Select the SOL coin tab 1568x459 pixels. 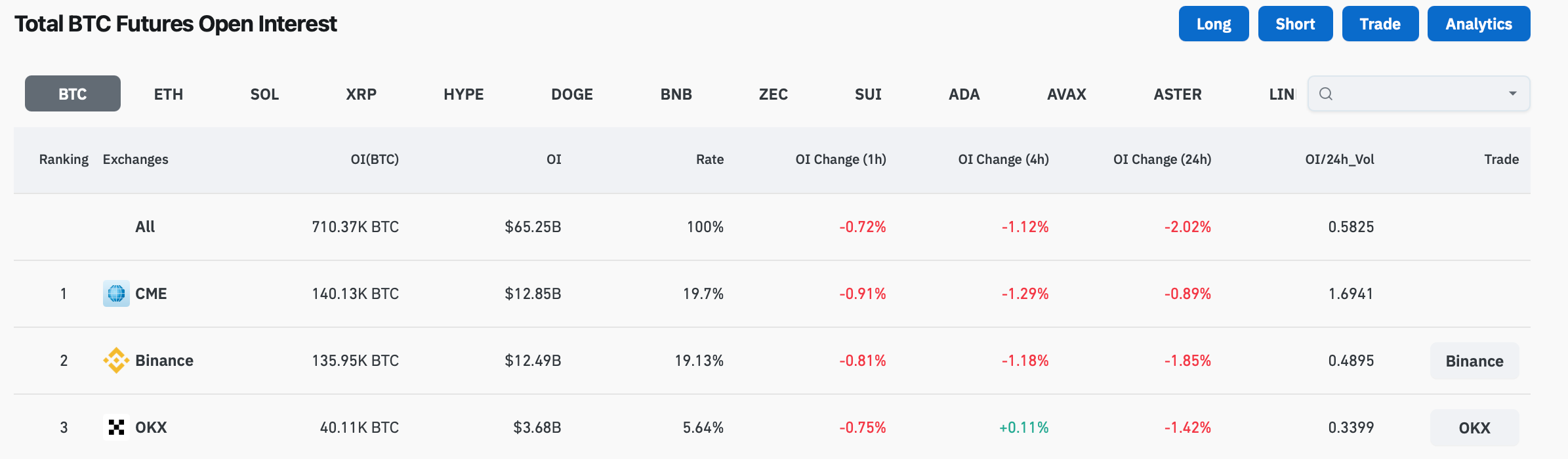point(264,94)
